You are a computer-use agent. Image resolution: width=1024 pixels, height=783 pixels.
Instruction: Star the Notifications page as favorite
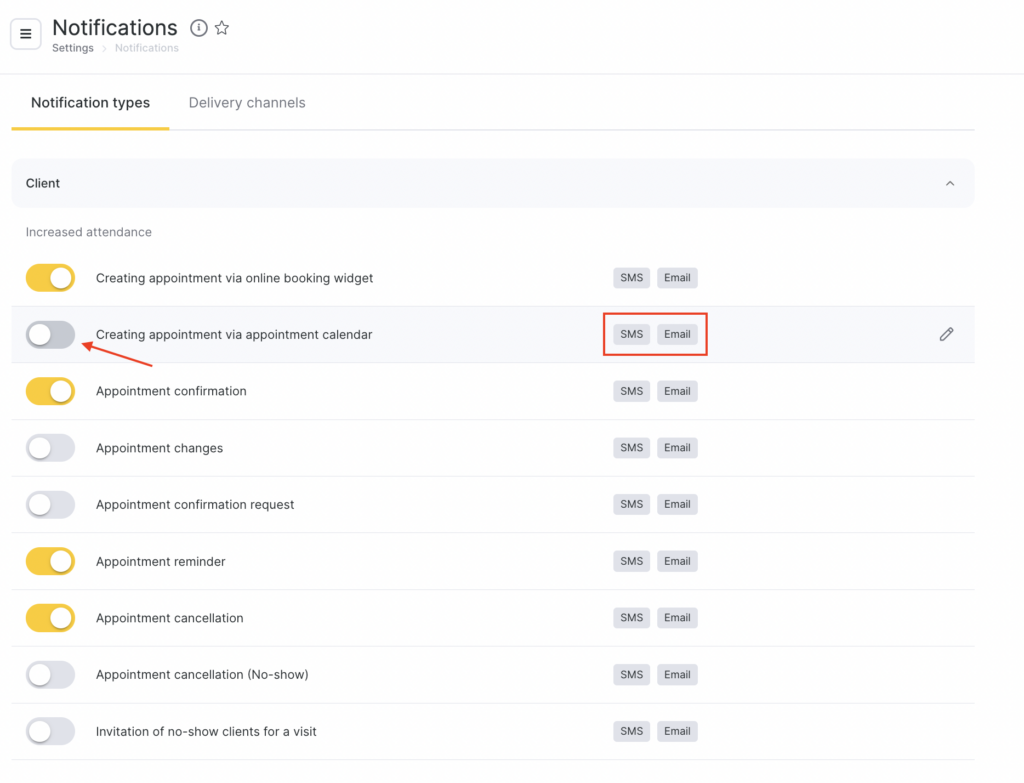[x=222, y=28]
